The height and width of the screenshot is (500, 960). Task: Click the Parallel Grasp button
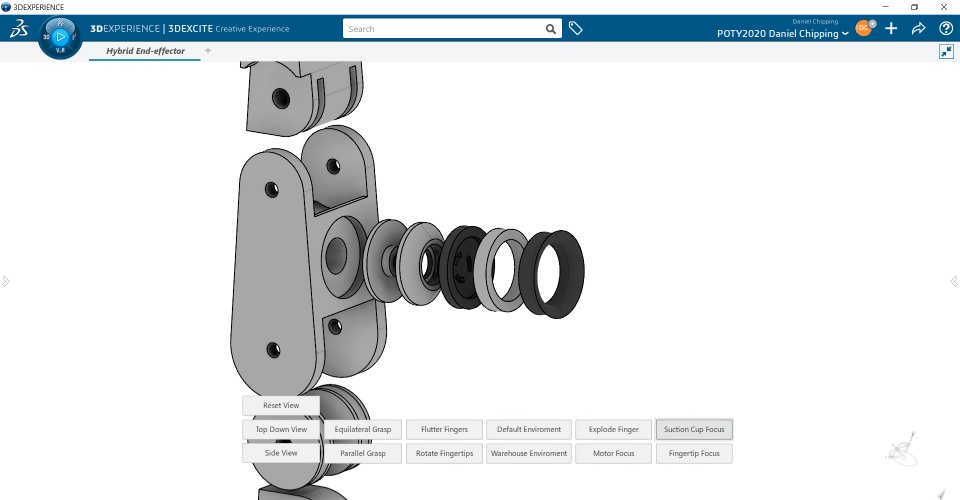pyautogui.click(x=362, y=453)
